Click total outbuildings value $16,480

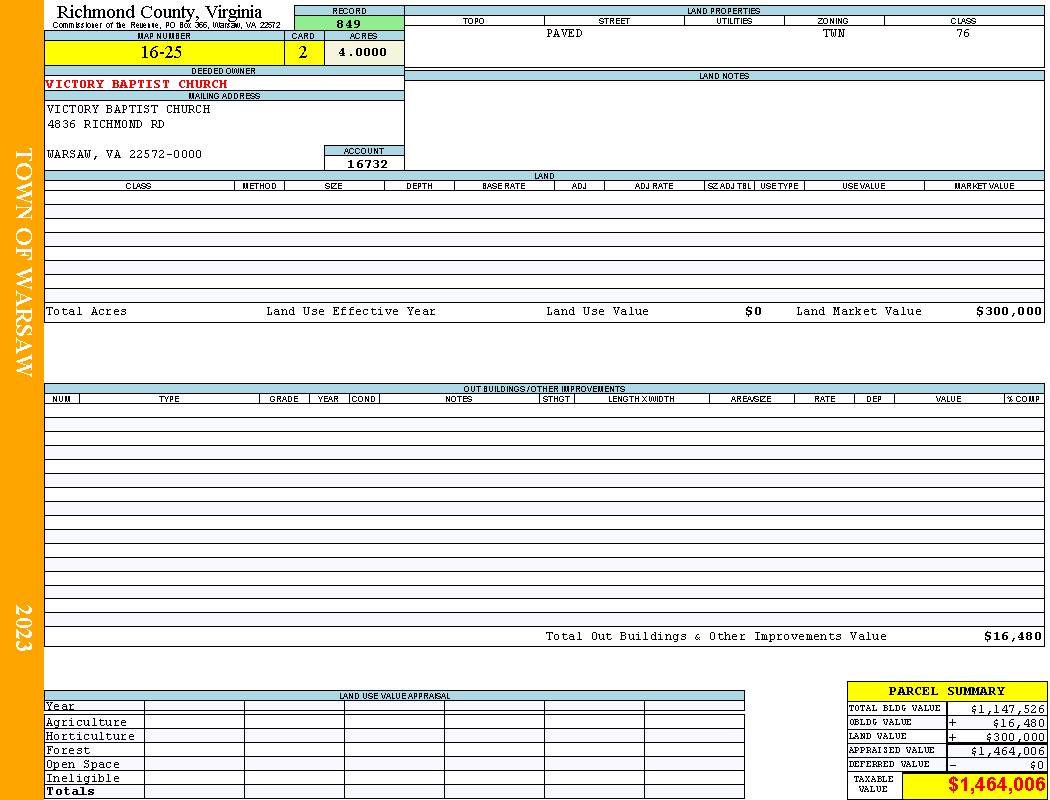click(1013, 637)
